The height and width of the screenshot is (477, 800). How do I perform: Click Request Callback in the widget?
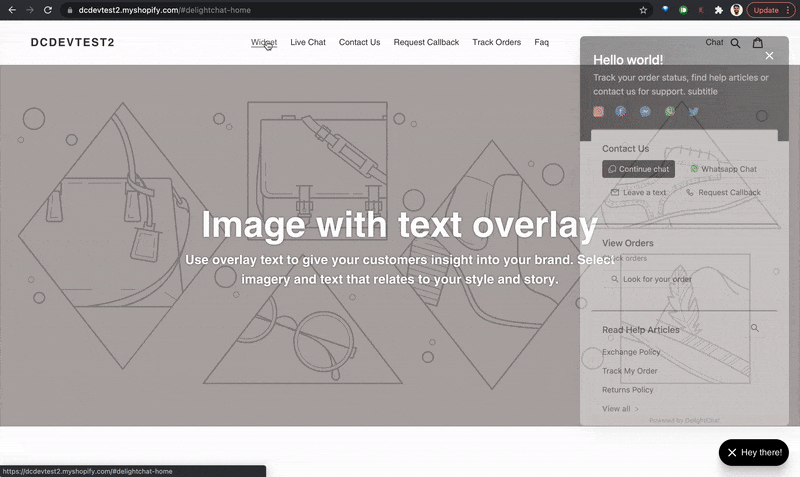(x=723, y=192)
